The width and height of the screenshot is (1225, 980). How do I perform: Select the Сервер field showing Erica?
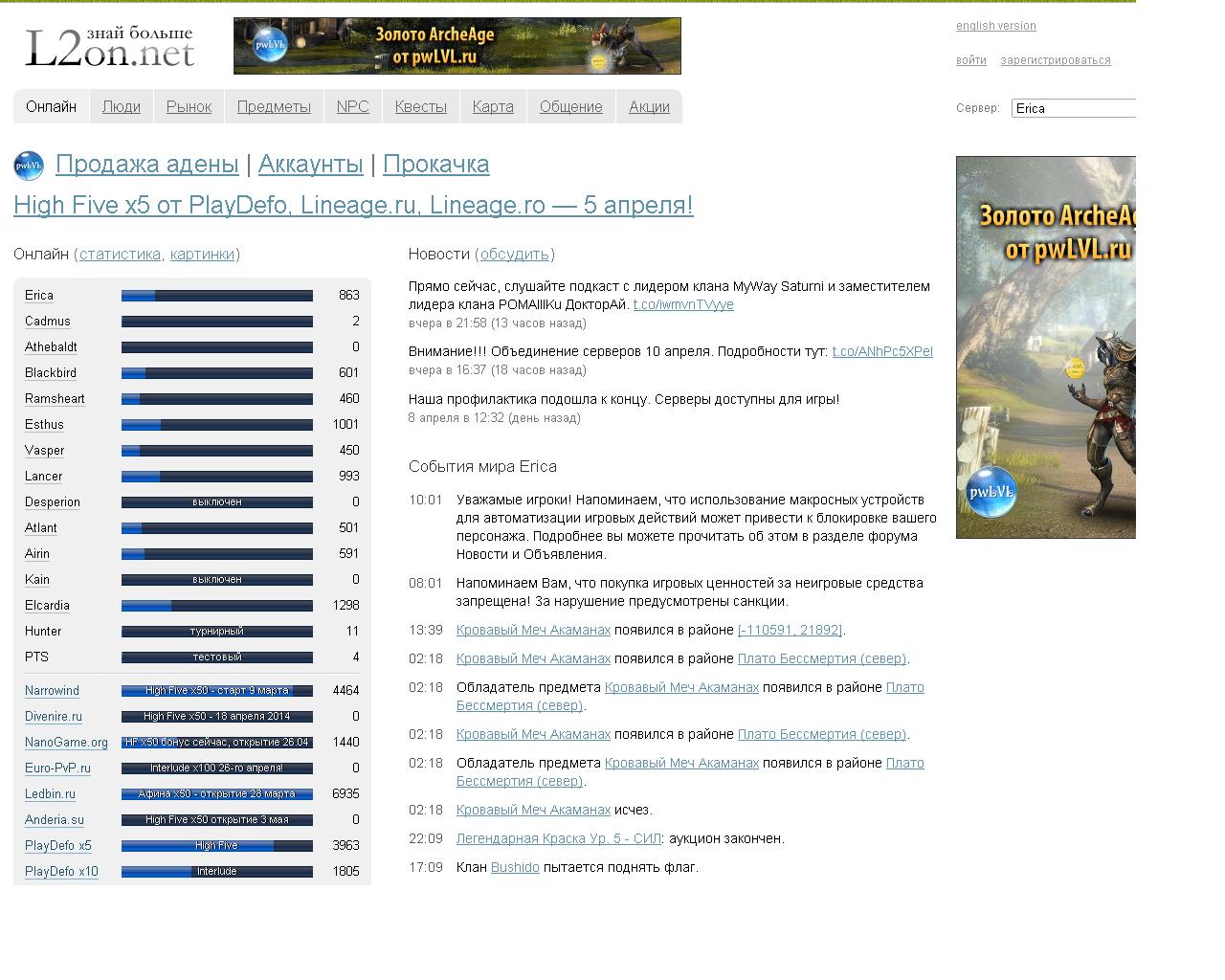pos(1074,108)
